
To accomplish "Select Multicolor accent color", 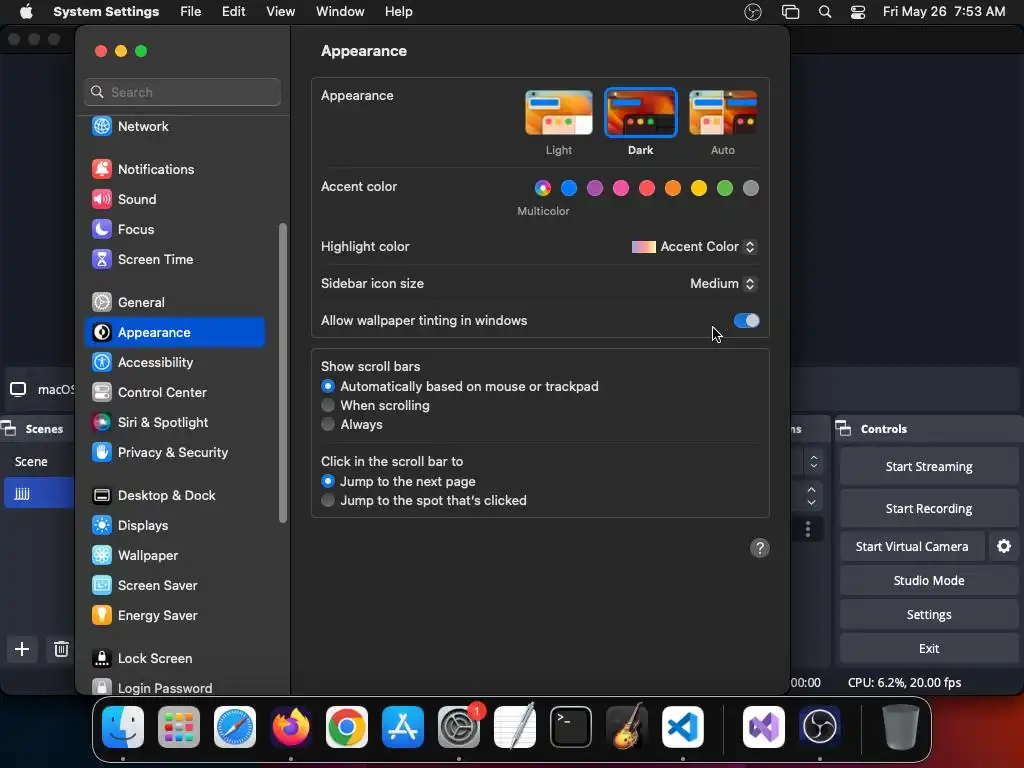I will tap(543, 188).
